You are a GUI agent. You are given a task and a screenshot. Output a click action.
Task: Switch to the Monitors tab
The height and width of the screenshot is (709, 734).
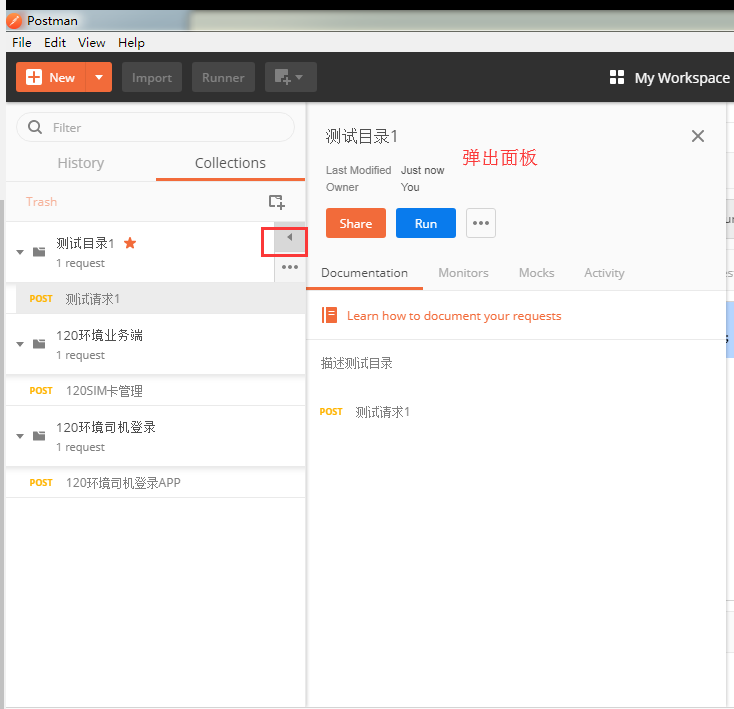463,273
